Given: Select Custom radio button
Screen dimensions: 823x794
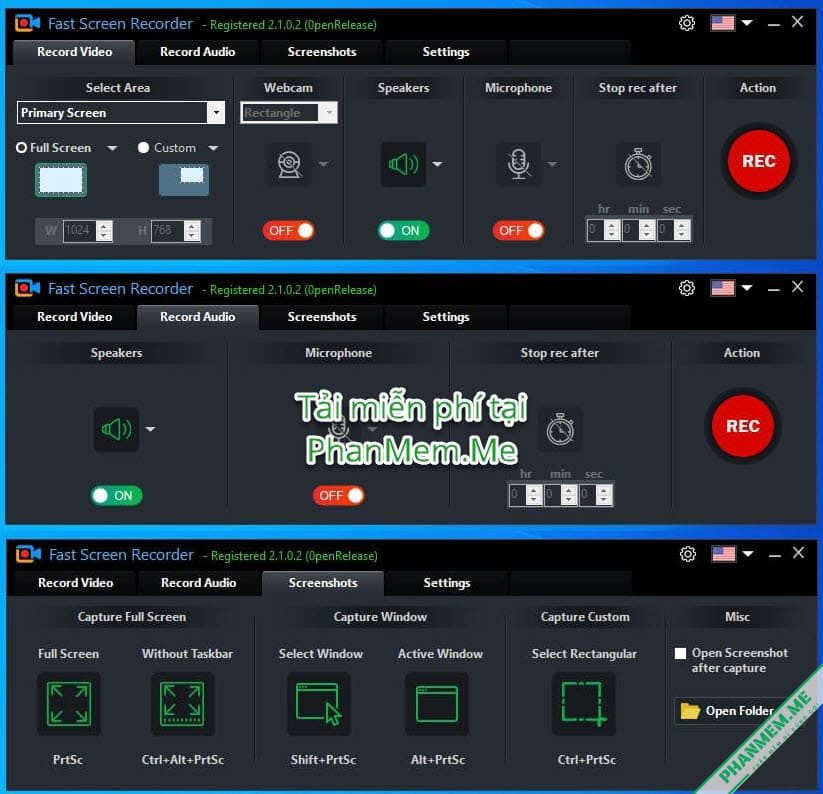Looking at the screenshot, I should (143, 148).
